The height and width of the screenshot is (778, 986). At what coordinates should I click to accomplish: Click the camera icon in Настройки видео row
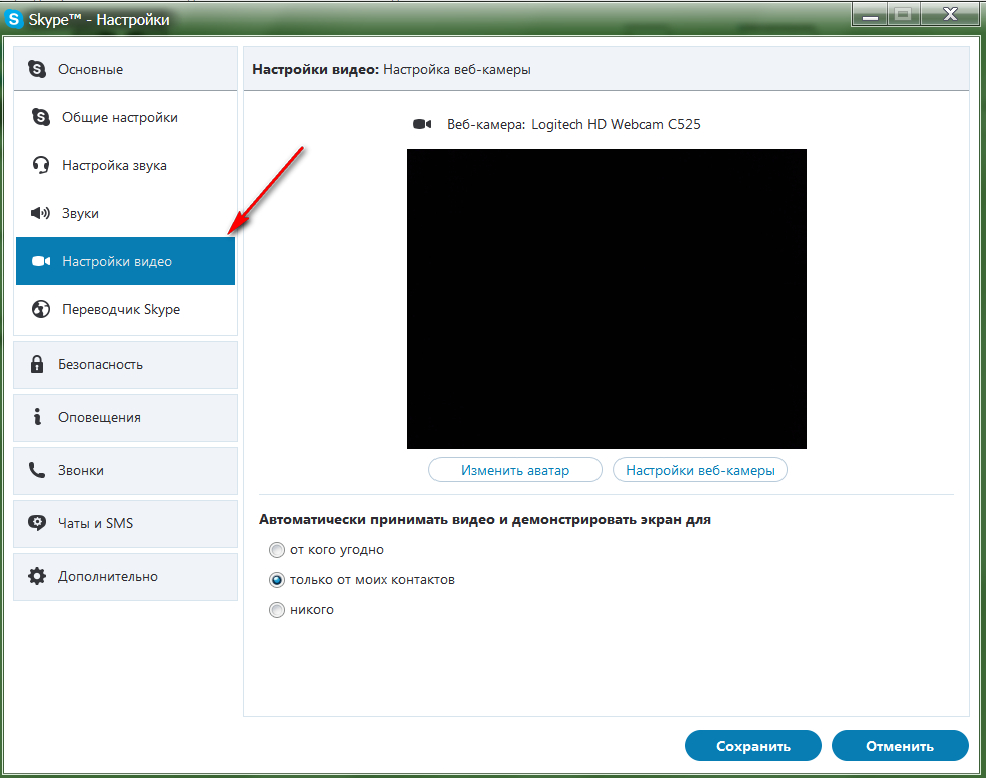click(x=41, y=261)
